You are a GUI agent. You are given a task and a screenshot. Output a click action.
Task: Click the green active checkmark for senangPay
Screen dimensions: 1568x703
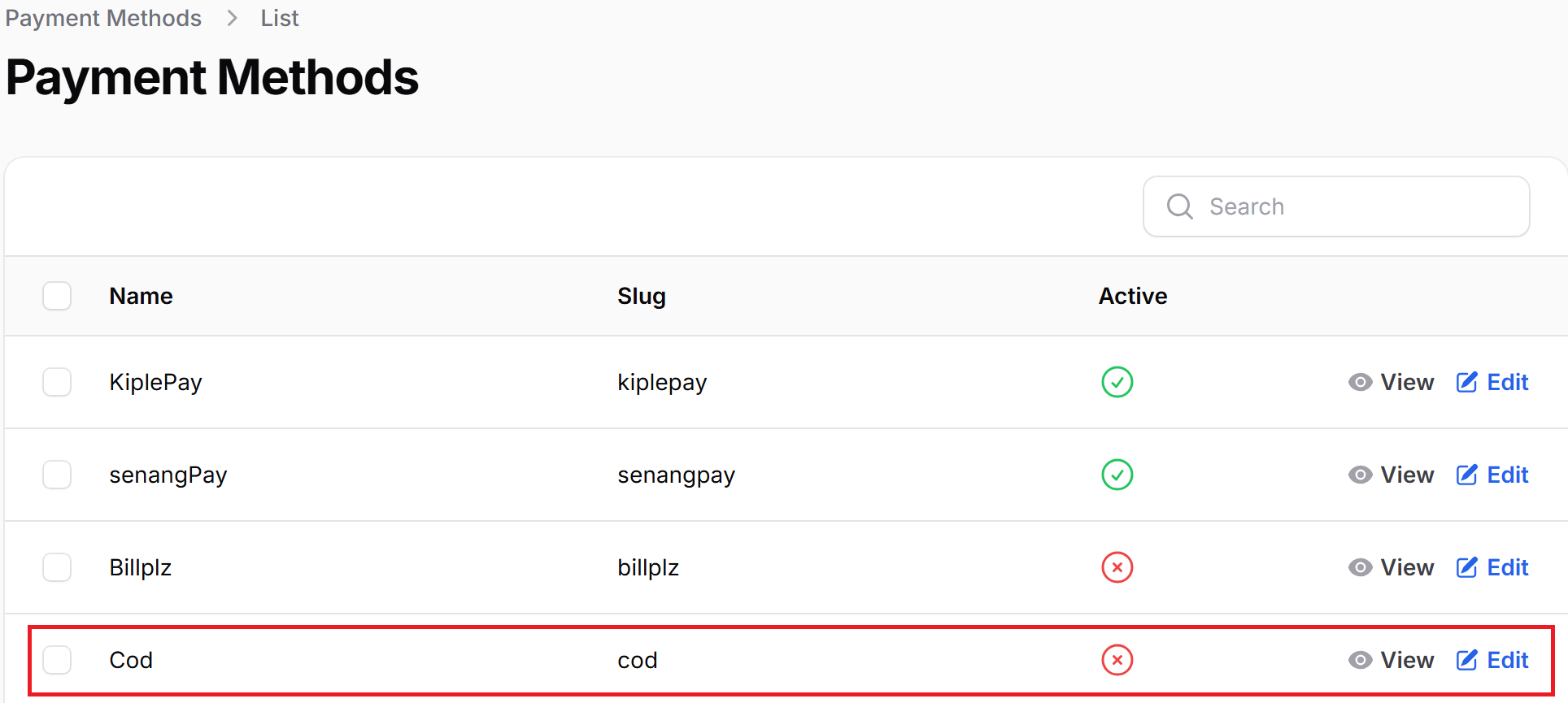(x=1117, y=475)
